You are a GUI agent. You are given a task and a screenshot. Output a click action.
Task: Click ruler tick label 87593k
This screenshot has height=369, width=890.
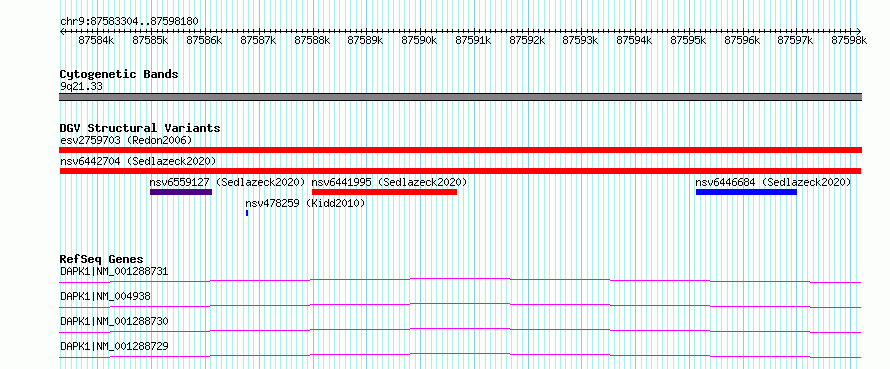580,40
